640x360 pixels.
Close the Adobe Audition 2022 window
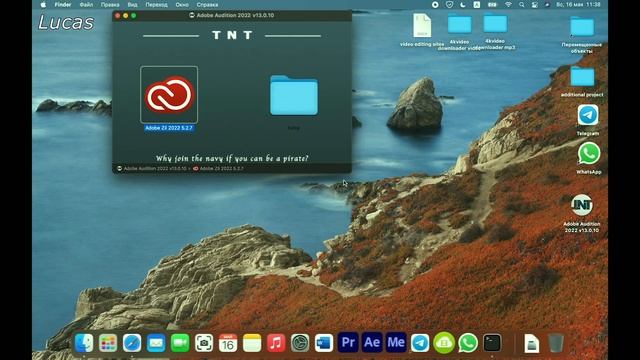[118, 16]
